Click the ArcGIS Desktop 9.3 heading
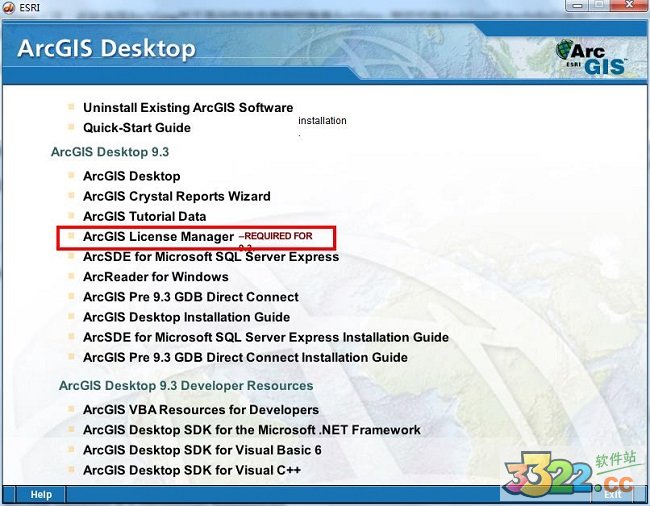 (110, 152)
